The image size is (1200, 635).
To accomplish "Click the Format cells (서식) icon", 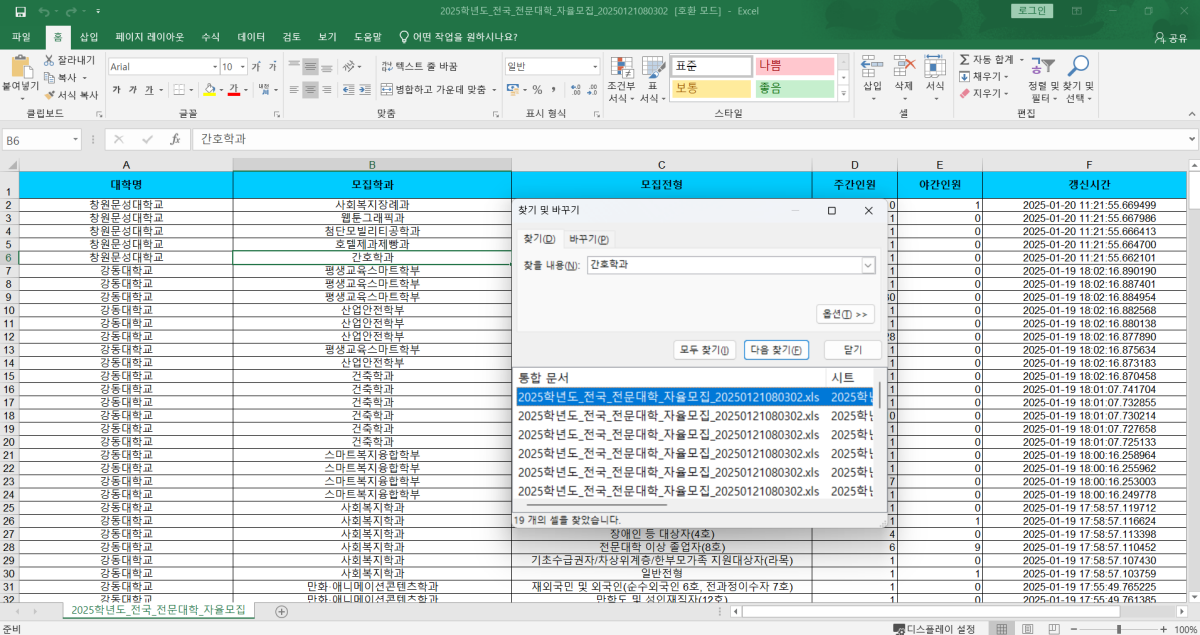I will 935,67.
